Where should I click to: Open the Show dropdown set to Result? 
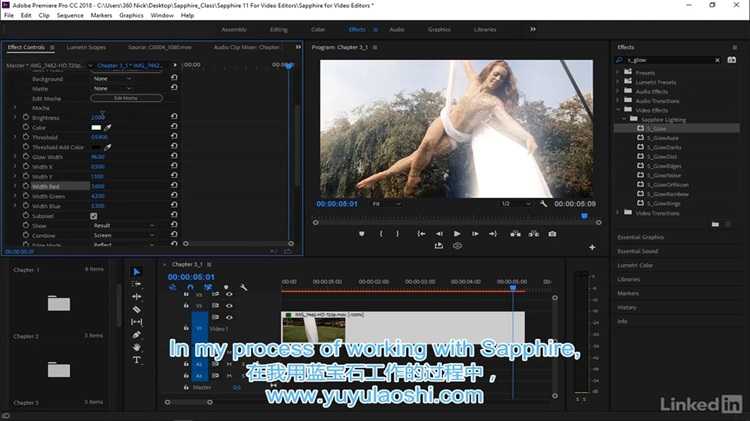(x=123, y=226)
